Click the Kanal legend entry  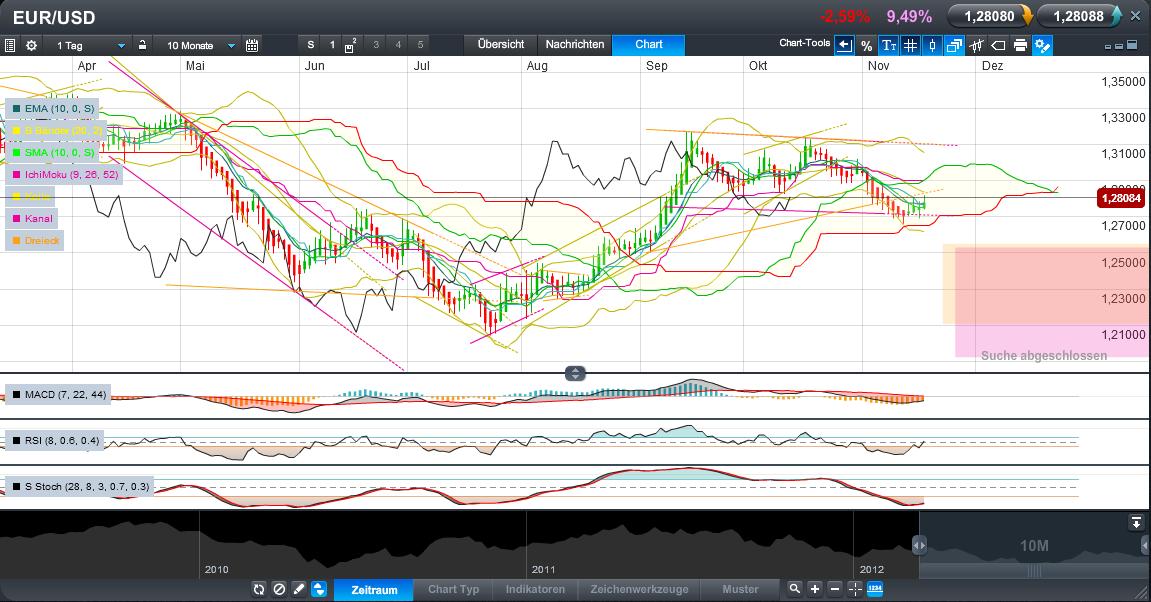[32, 219]
